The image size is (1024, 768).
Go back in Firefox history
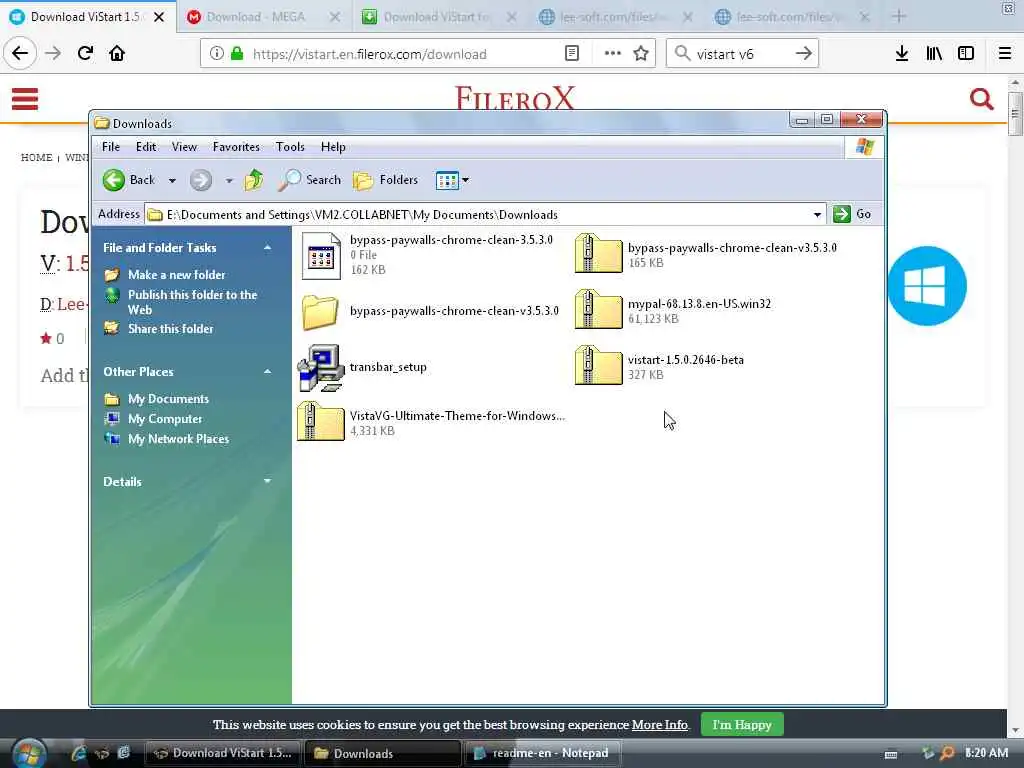(20, 53)
